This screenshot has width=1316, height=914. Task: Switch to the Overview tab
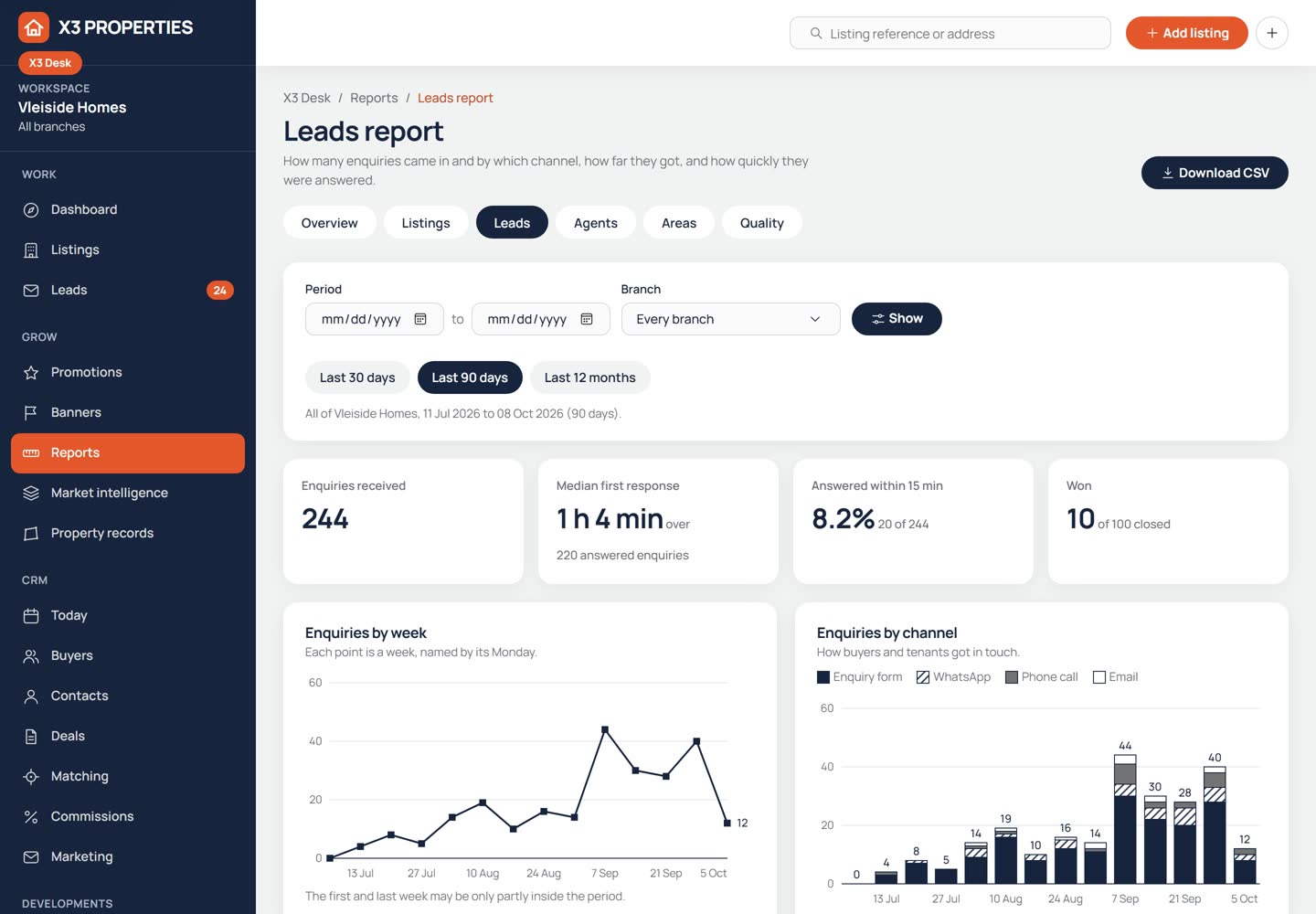tap(330, 223)
